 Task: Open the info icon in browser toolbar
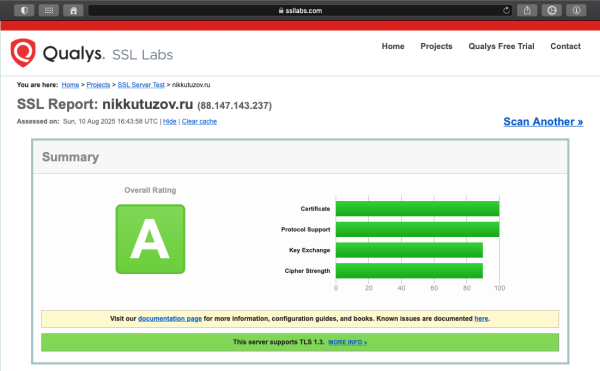[x=576, y=10]
